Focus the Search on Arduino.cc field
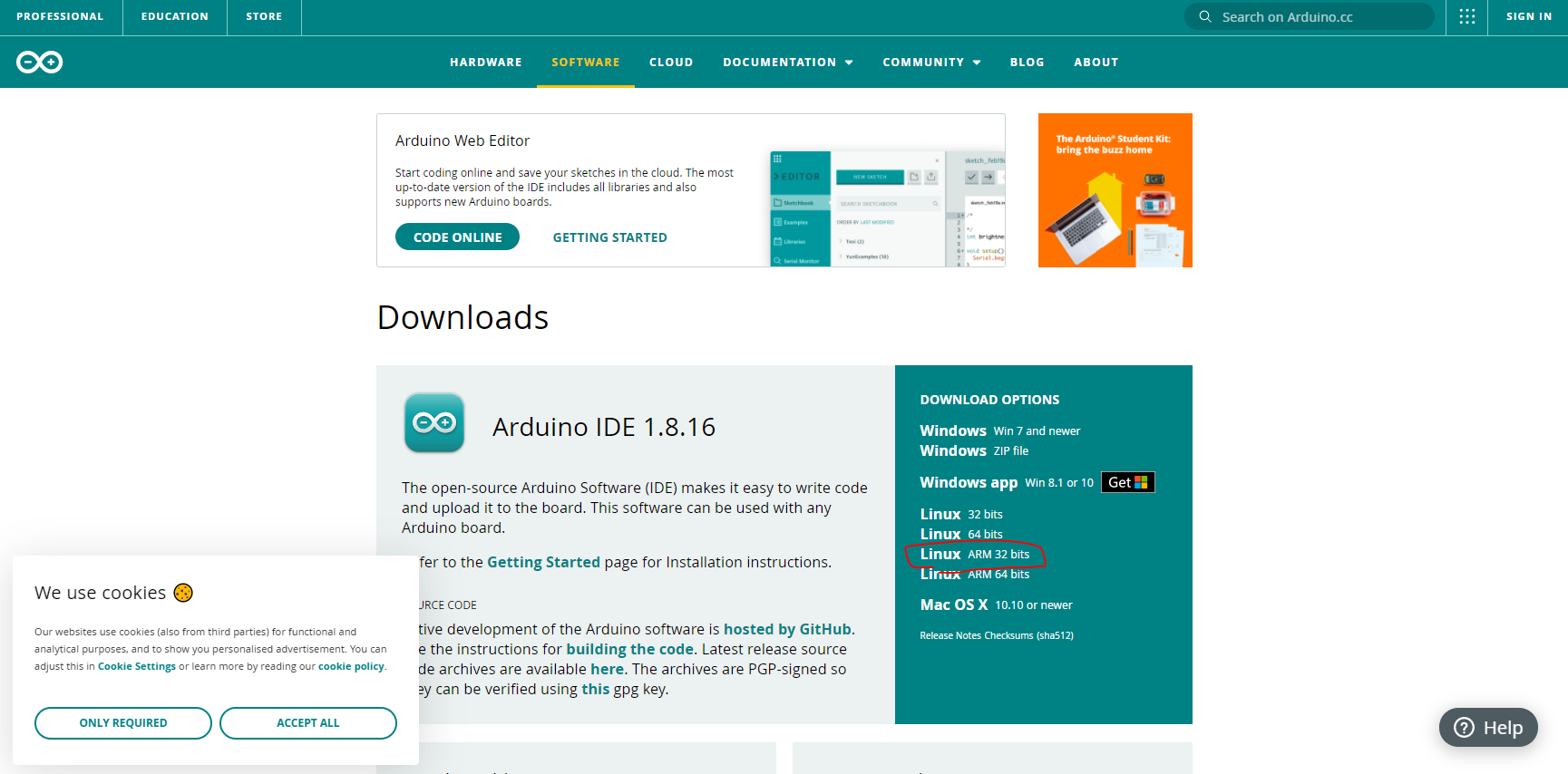1568x774 pixels. coord(1309,16)
